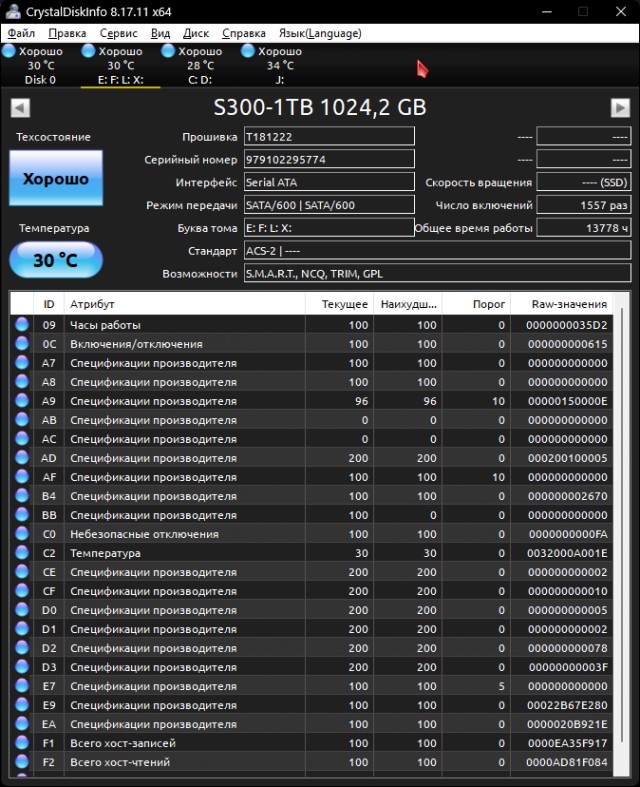Select Disk 0 drive tab
The width and height of the screenshot is (640, 787).
pyautogui.click(x=40, y=65)
